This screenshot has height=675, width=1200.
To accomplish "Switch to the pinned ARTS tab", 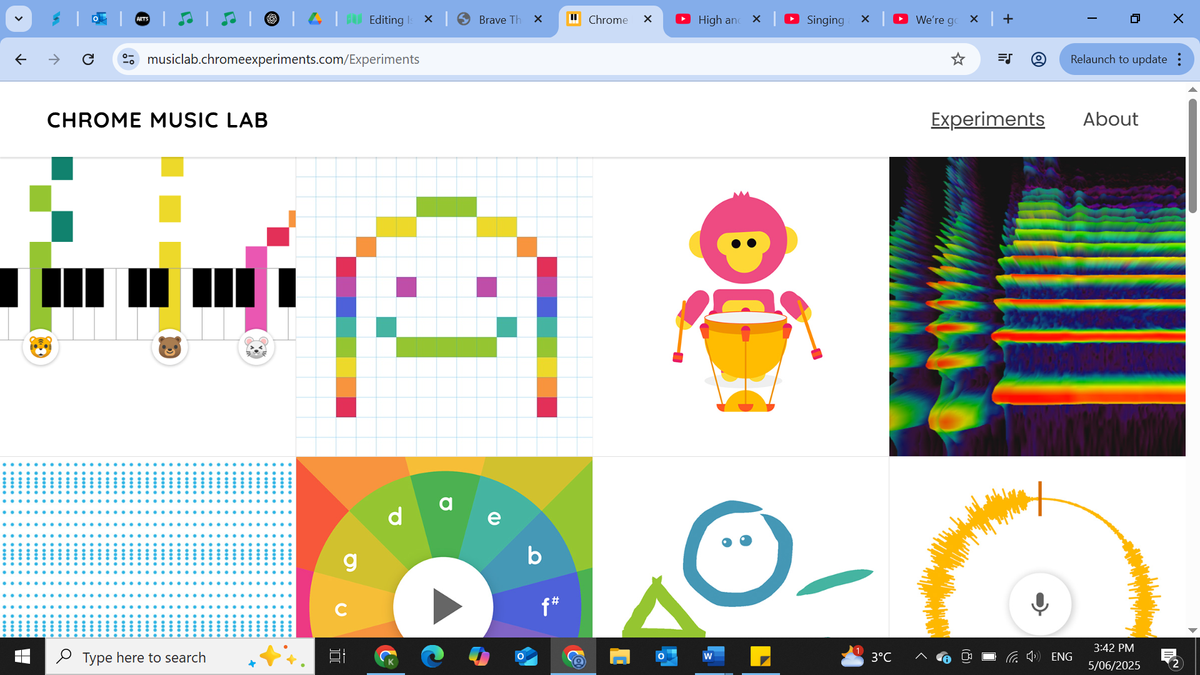I will click(x=142, y=19).
